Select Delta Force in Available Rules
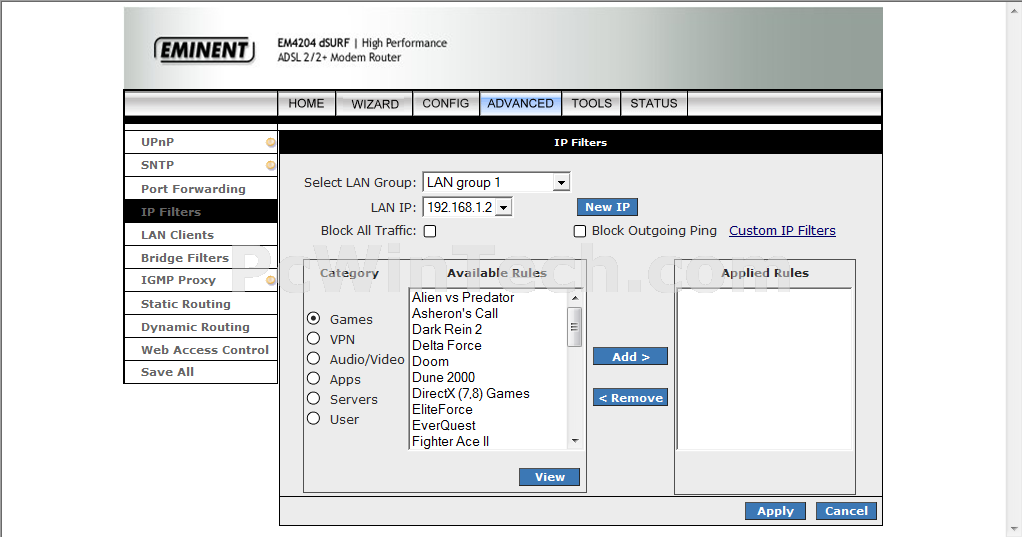This screenshot has height=537, width=1022. pos(489,345)
